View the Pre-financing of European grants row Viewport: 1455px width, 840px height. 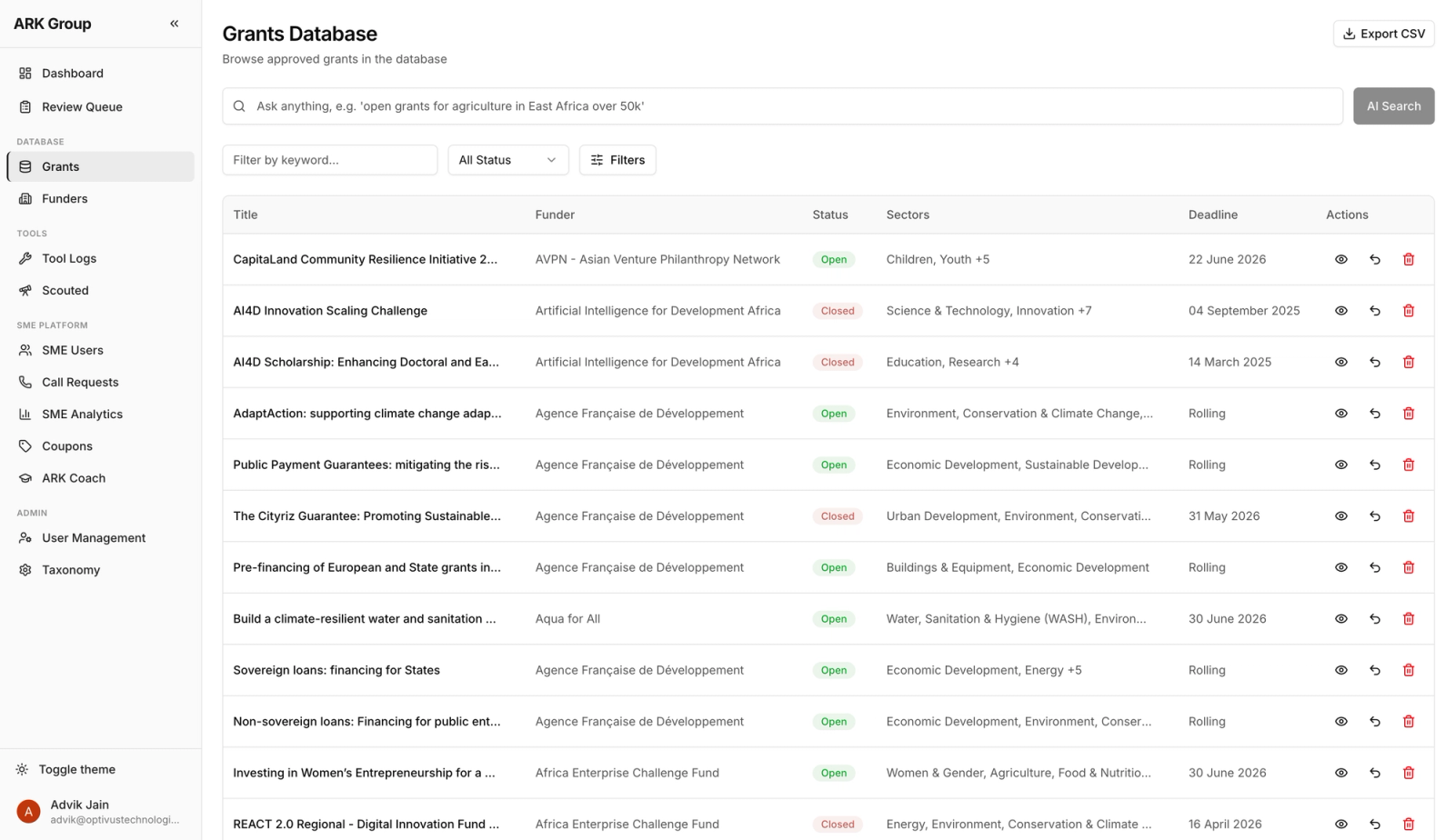pyautogui.click(x=1340, y=567)
